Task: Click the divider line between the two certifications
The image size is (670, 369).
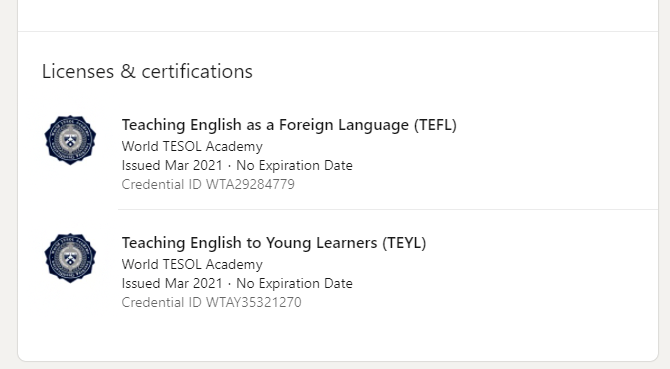Action: 388,209
